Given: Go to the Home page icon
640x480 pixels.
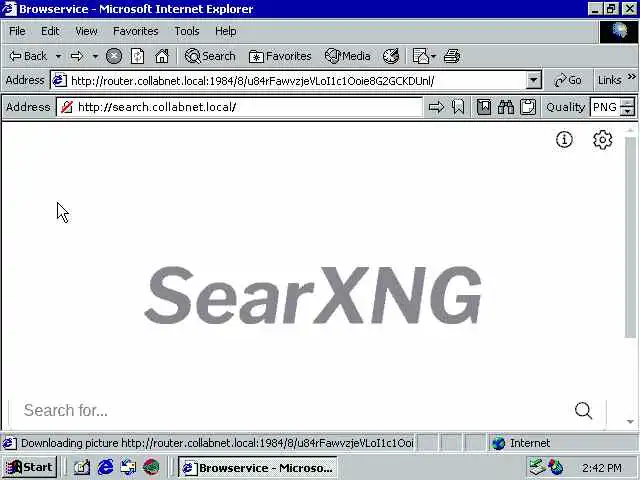Looking at the screenshot, I should tap(162, 56).
